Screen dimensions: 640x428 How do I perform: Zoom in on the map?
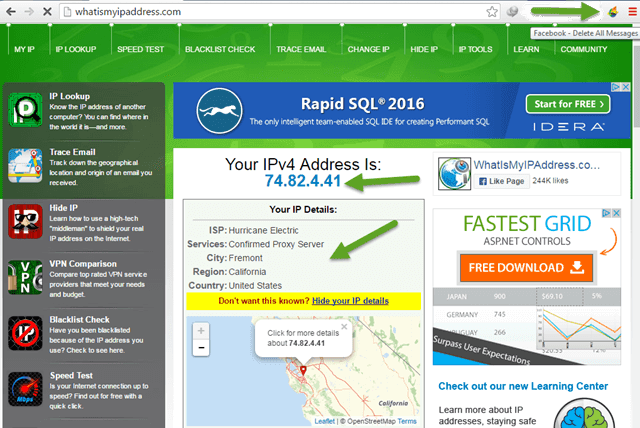pos(201,331)
